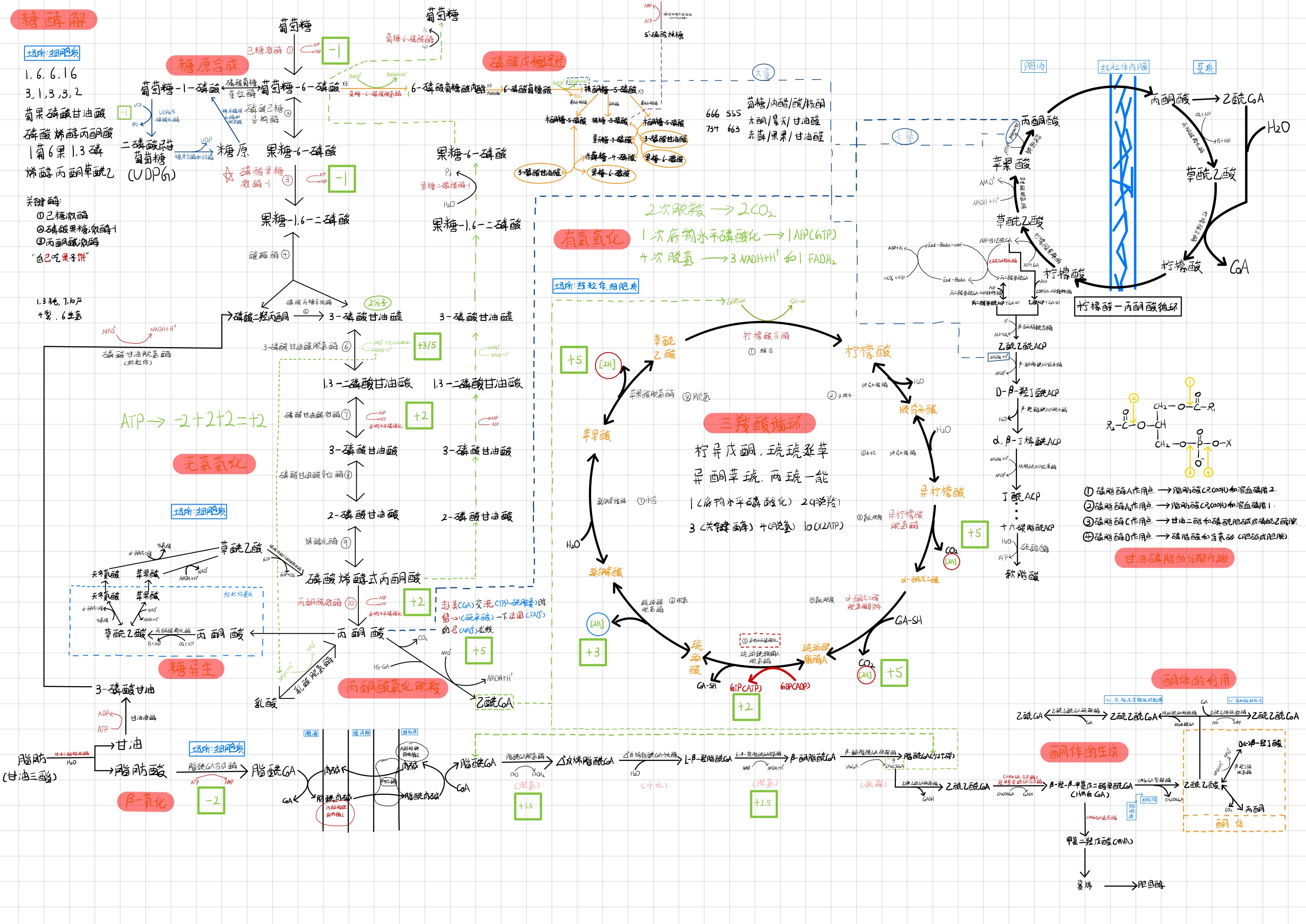
Task: Click the red circled 肉碱脂酰转移酶I label
Action: 335,811
